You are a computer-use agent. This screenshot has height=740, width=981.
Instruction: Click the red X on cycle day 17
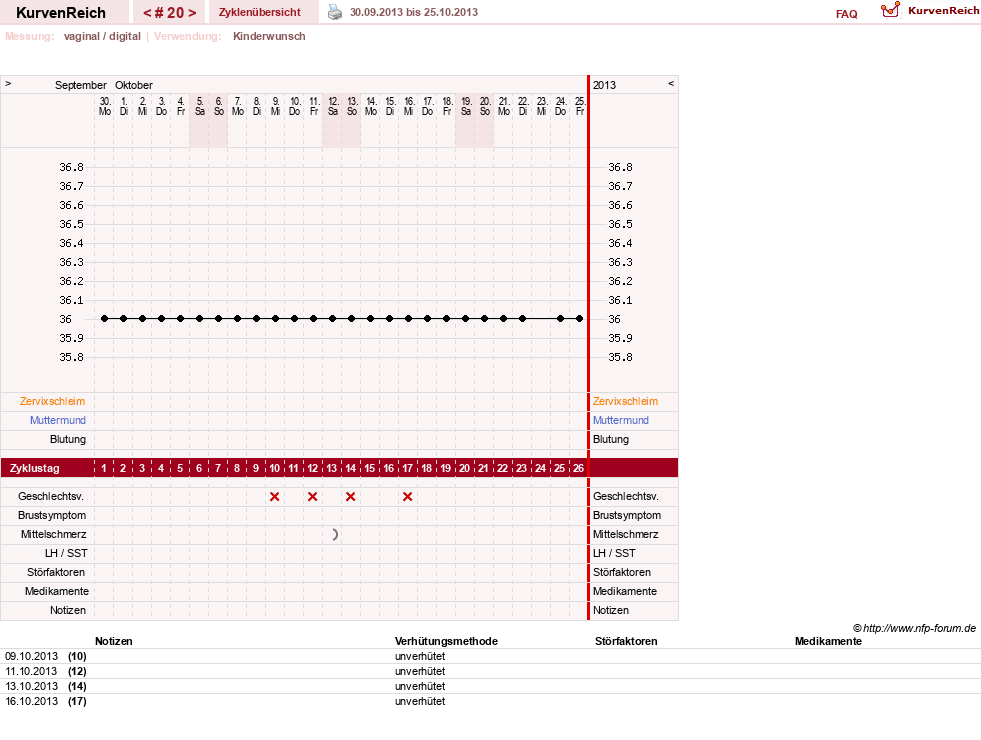pyautogui.click(x=407, y=497)
